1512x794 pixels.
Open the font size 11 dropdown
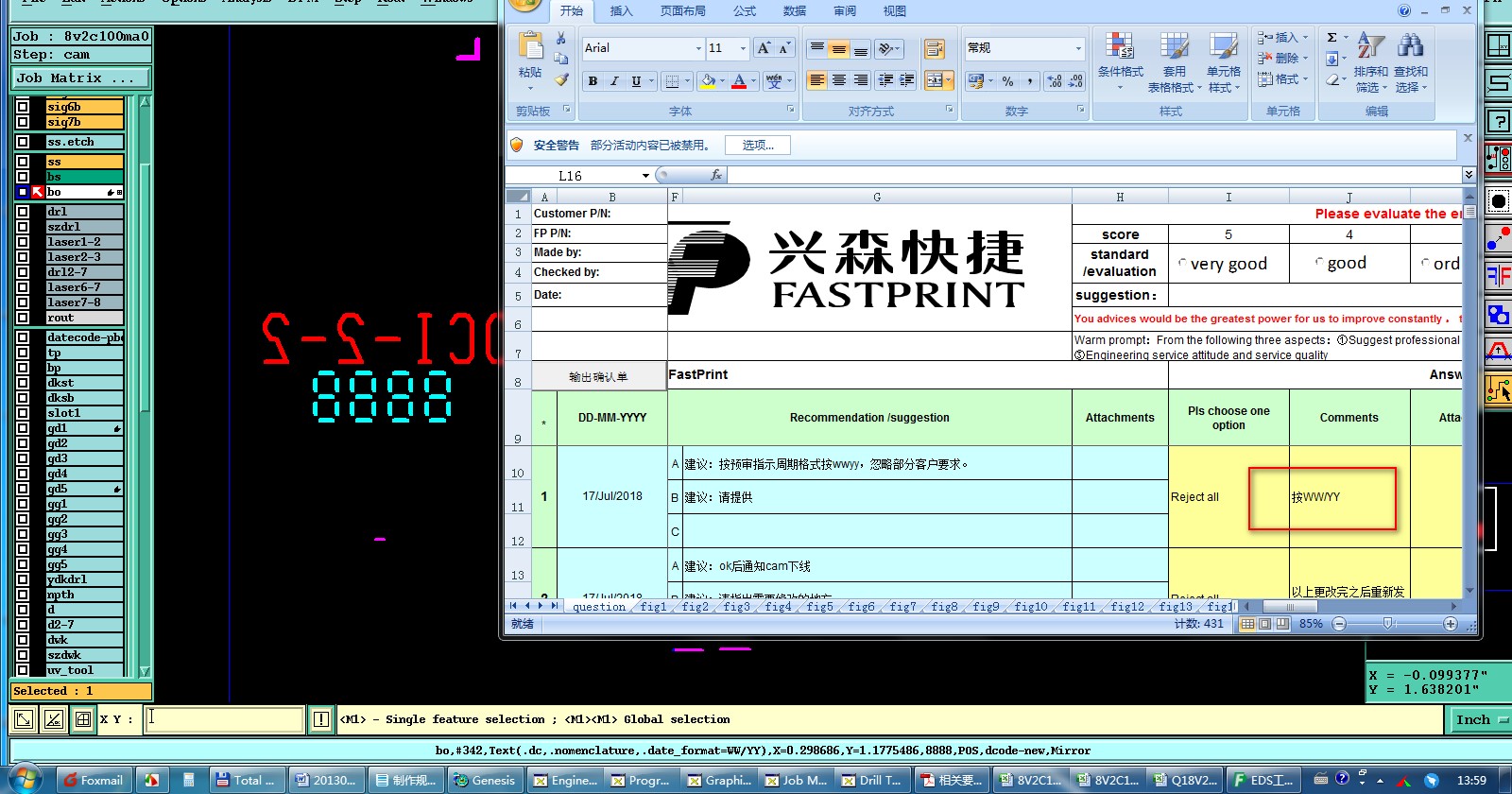[743, 48]
